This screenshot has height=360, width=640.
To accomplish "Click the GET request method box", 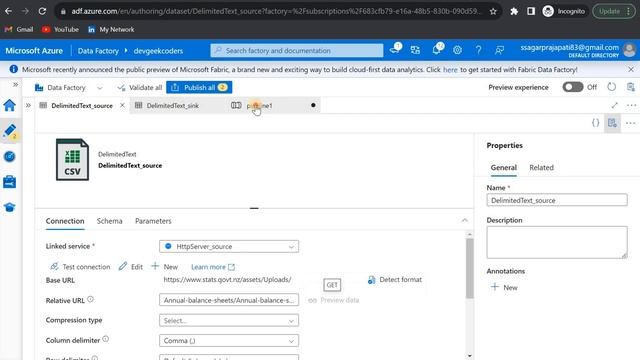I will [x=332, y=285].
